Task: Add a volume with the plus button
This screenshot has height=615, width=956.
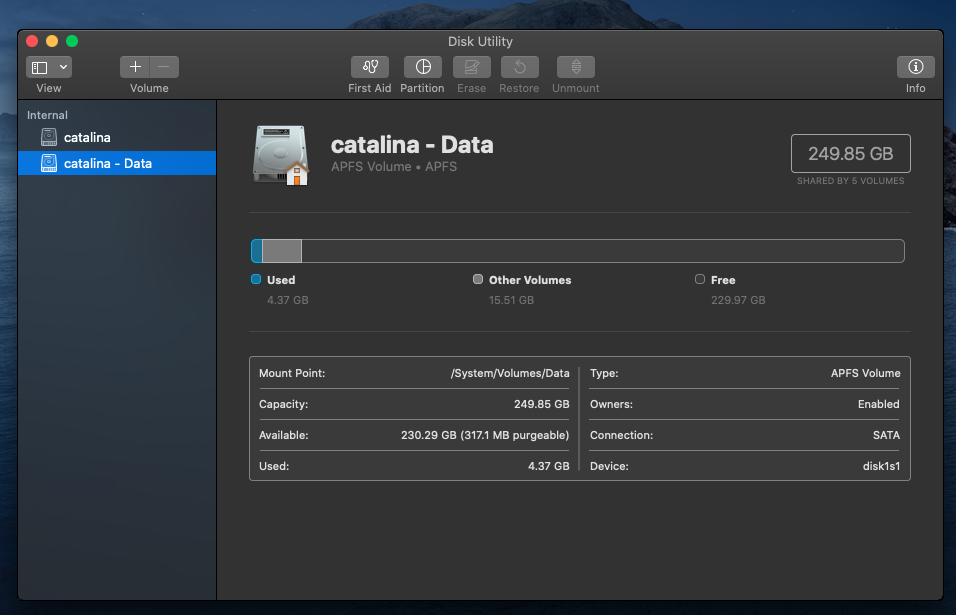Action: (x=135, y=66)
